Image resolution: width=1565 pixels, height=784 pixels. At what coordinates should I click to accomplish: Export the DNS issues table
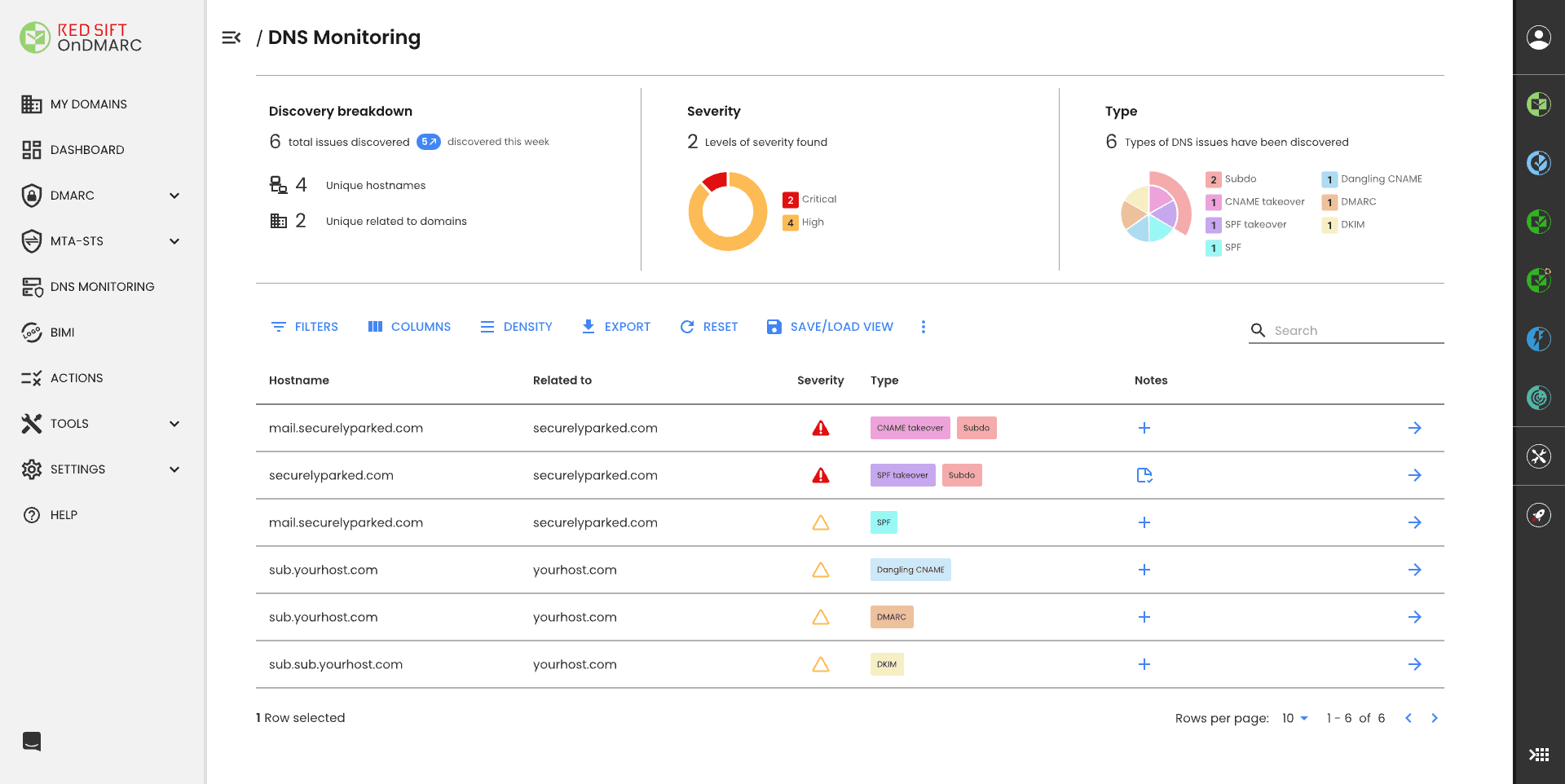pyautogui.click(x=616, y=327)
